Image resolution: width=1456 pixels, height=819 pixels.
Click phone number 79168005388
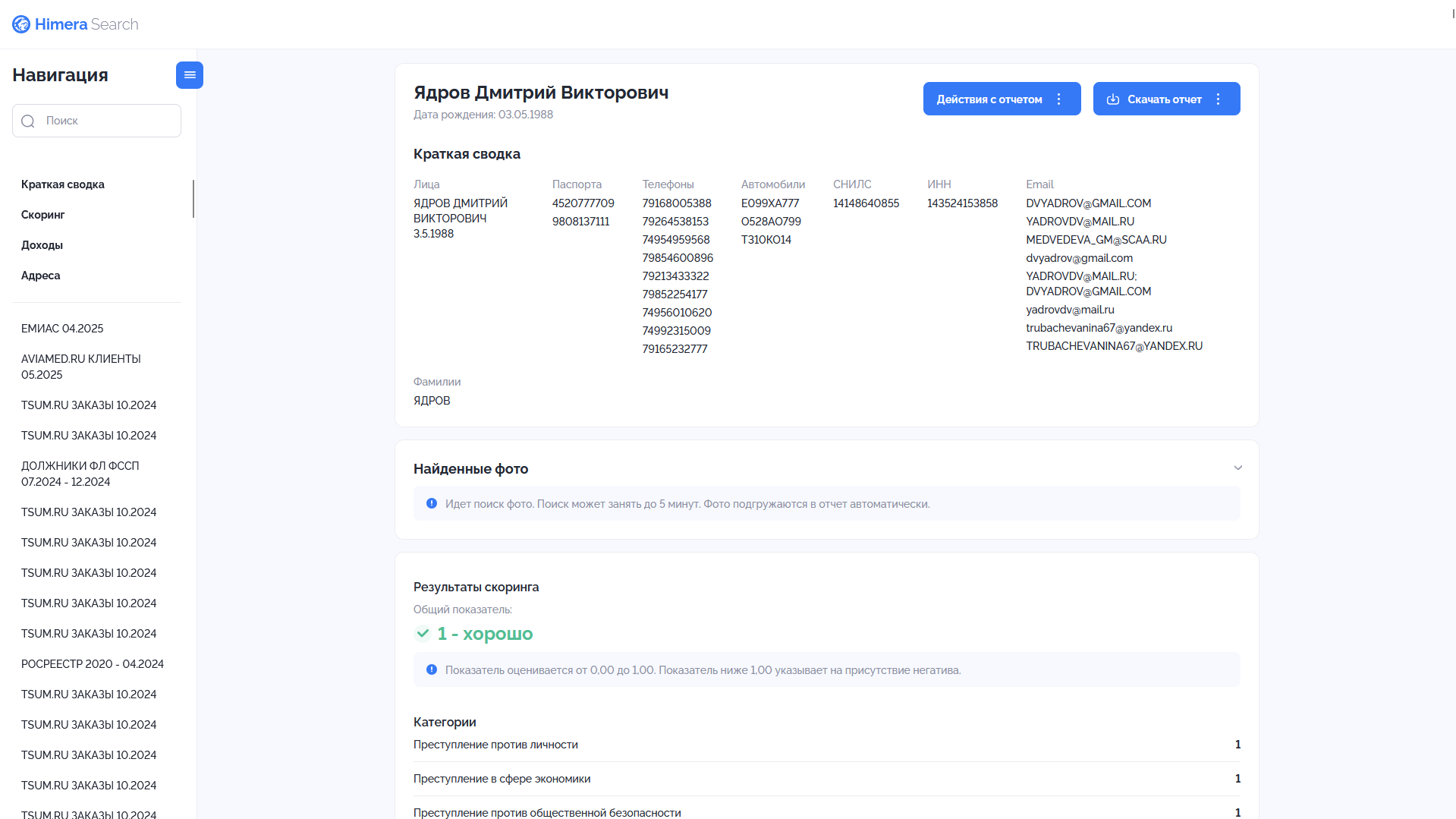pyautogui.click(x=677, y=203)
